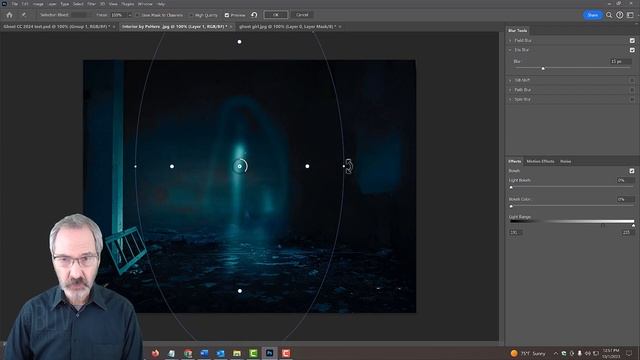Expand the Path Blur section
The image size is (640, 360).
(510, 90)
